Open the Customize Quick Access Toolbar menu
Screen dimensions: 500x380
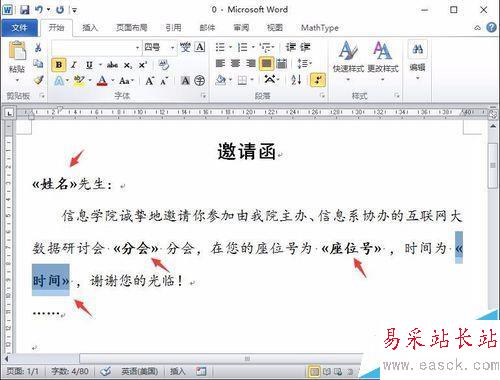pos(75,10)
